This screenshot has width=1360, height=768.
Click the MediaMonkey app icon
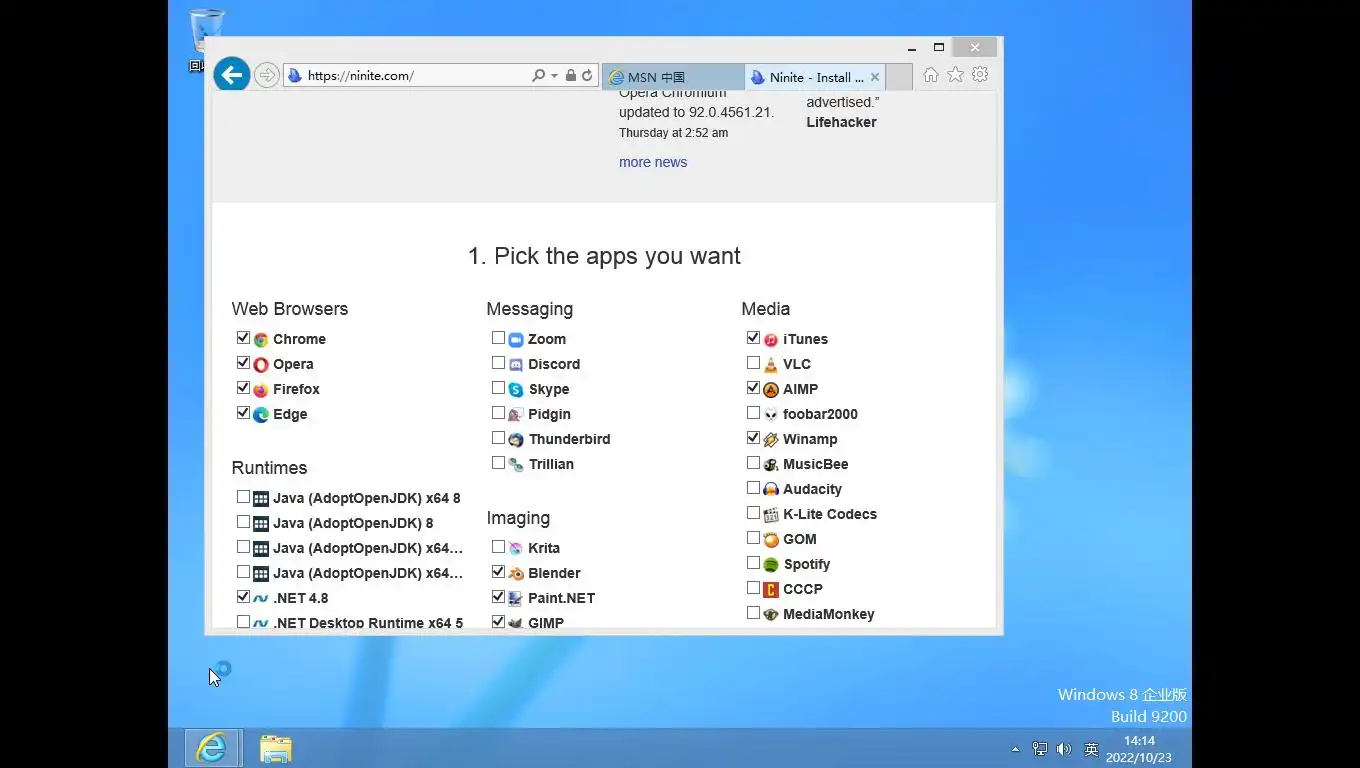(771, 615)
